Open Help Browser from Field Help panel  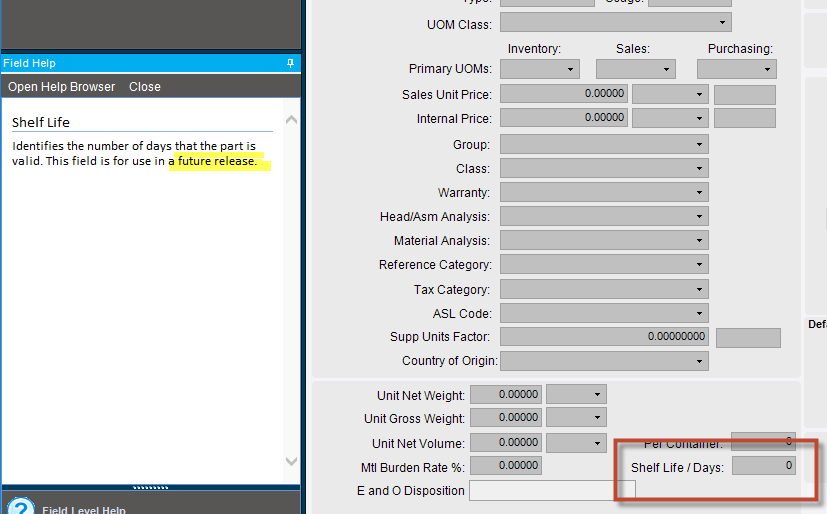click(61, 86)
